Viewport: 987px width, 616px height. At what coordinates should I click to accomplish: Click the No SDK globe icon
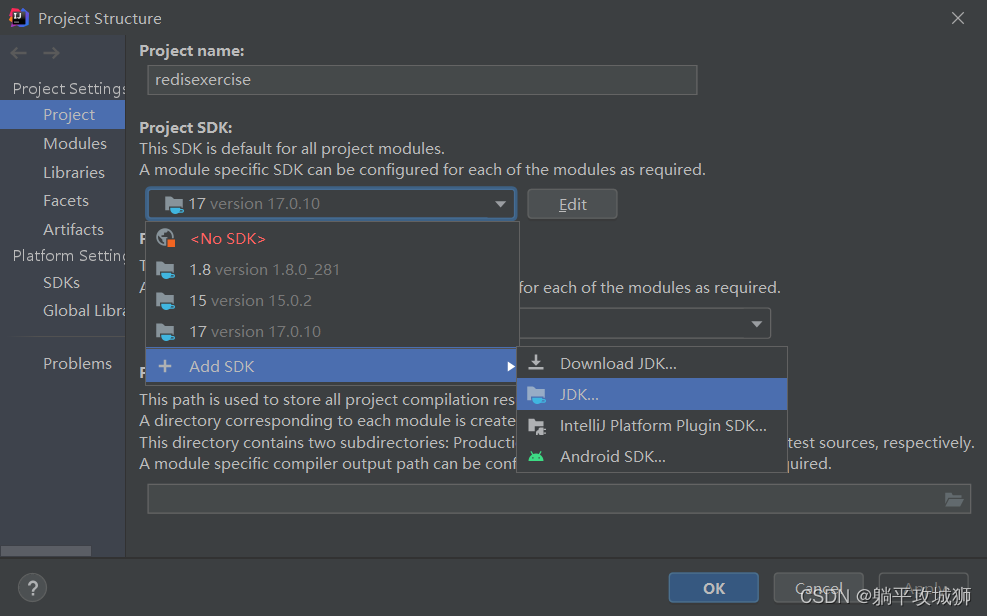[x=166, y=238]
